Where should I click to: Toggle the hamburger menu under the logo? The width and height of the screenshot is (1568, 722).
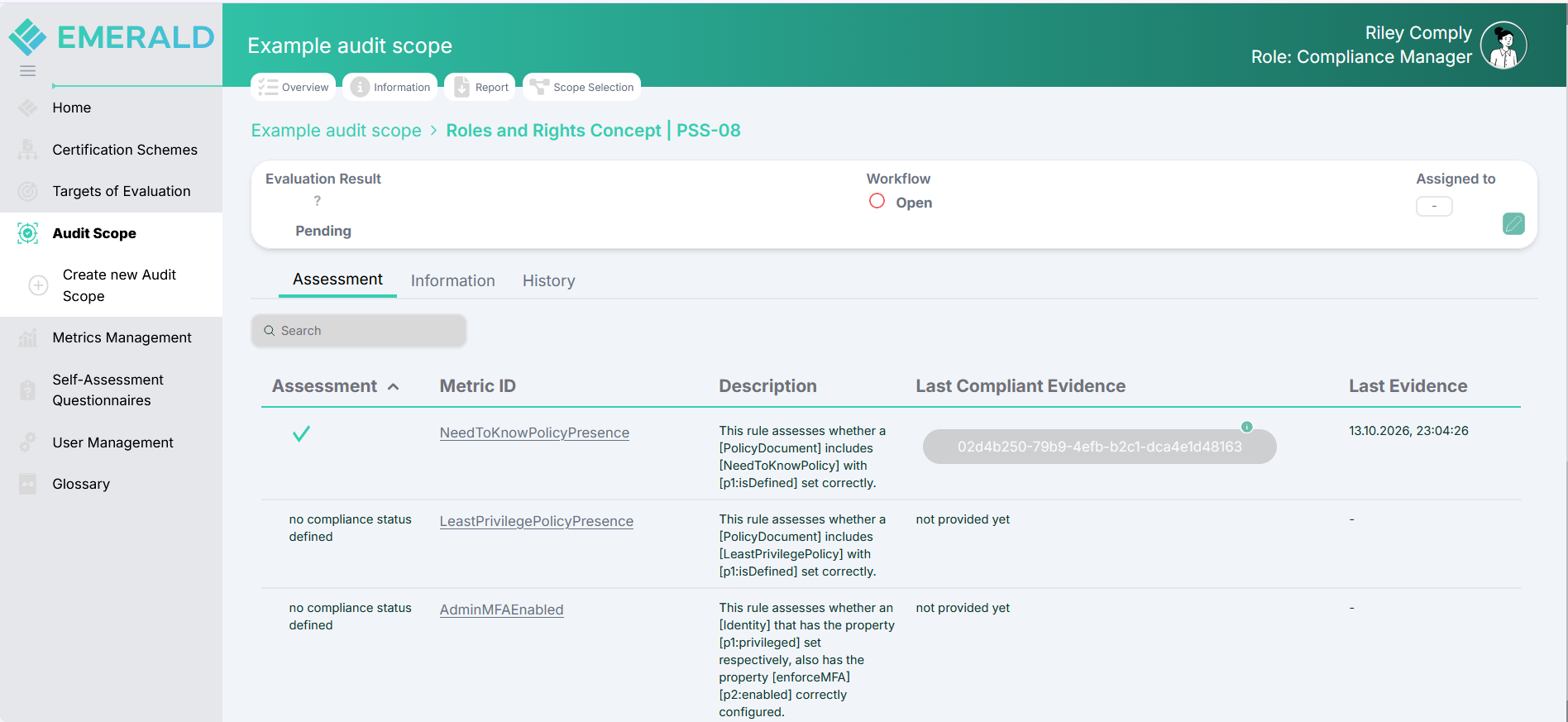point(27,71)
